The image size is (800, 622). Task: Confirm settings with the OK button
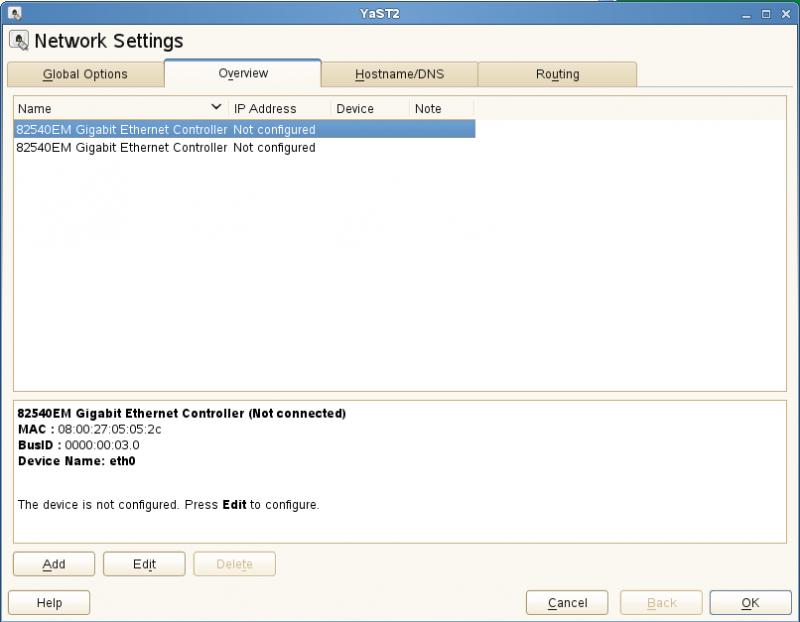[x=749, y=602]
